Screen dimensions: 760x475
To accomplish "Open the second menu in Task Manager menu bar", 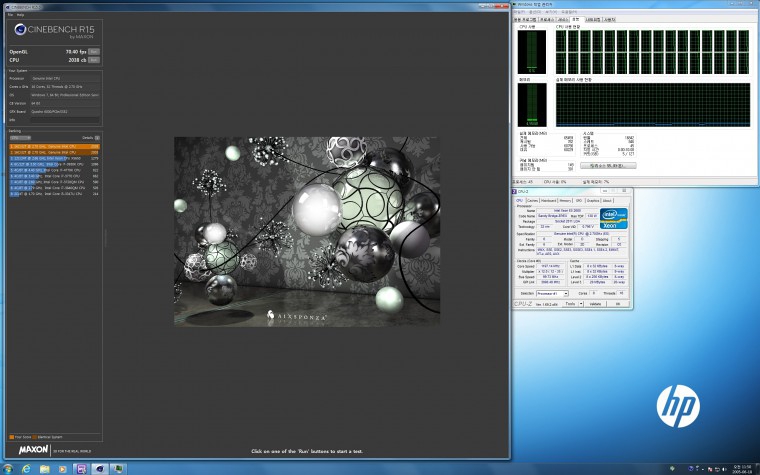I will (535, 12).
